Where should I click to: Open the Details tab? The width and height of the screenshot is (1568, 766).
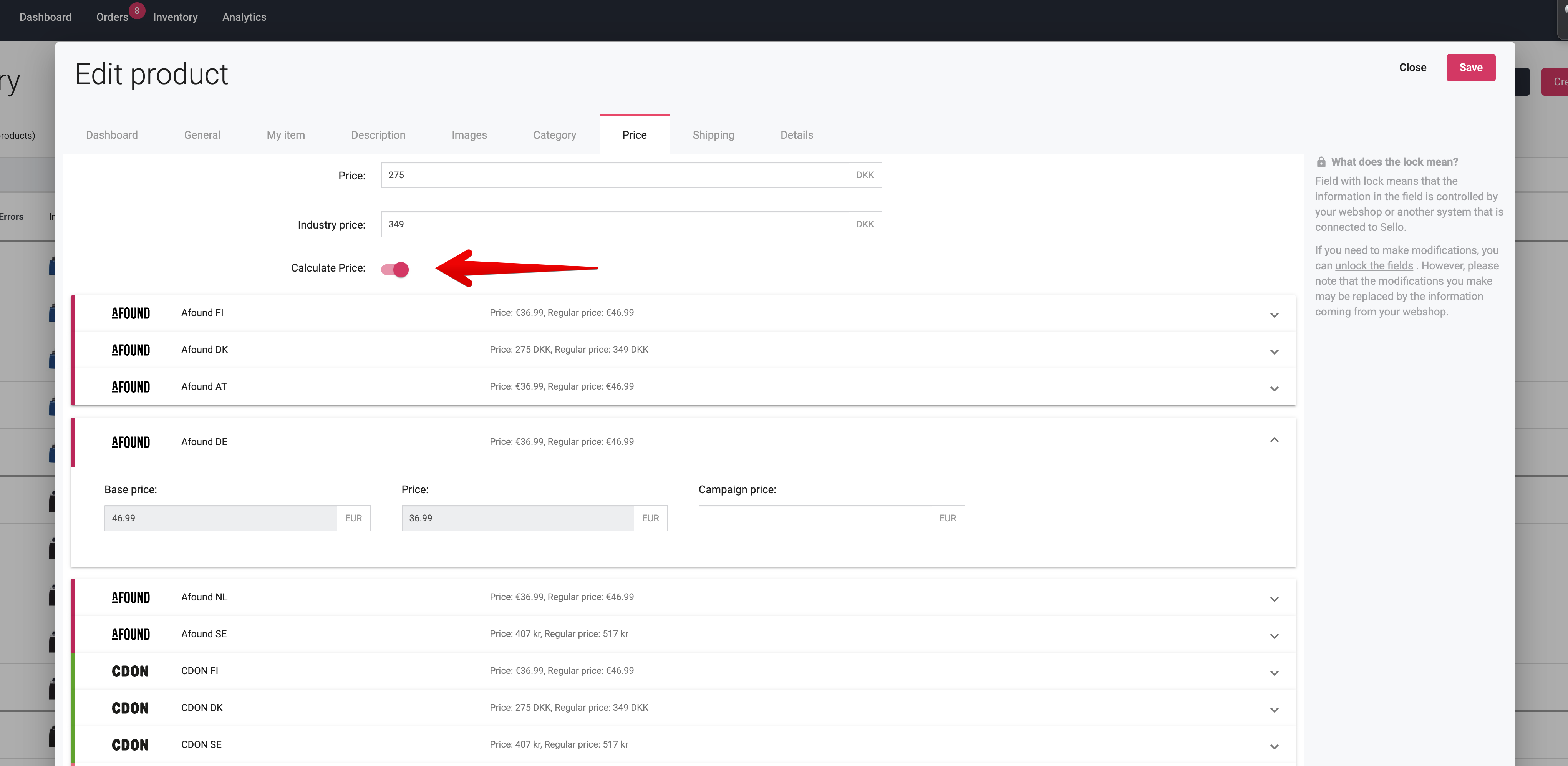tap(796, 134)
